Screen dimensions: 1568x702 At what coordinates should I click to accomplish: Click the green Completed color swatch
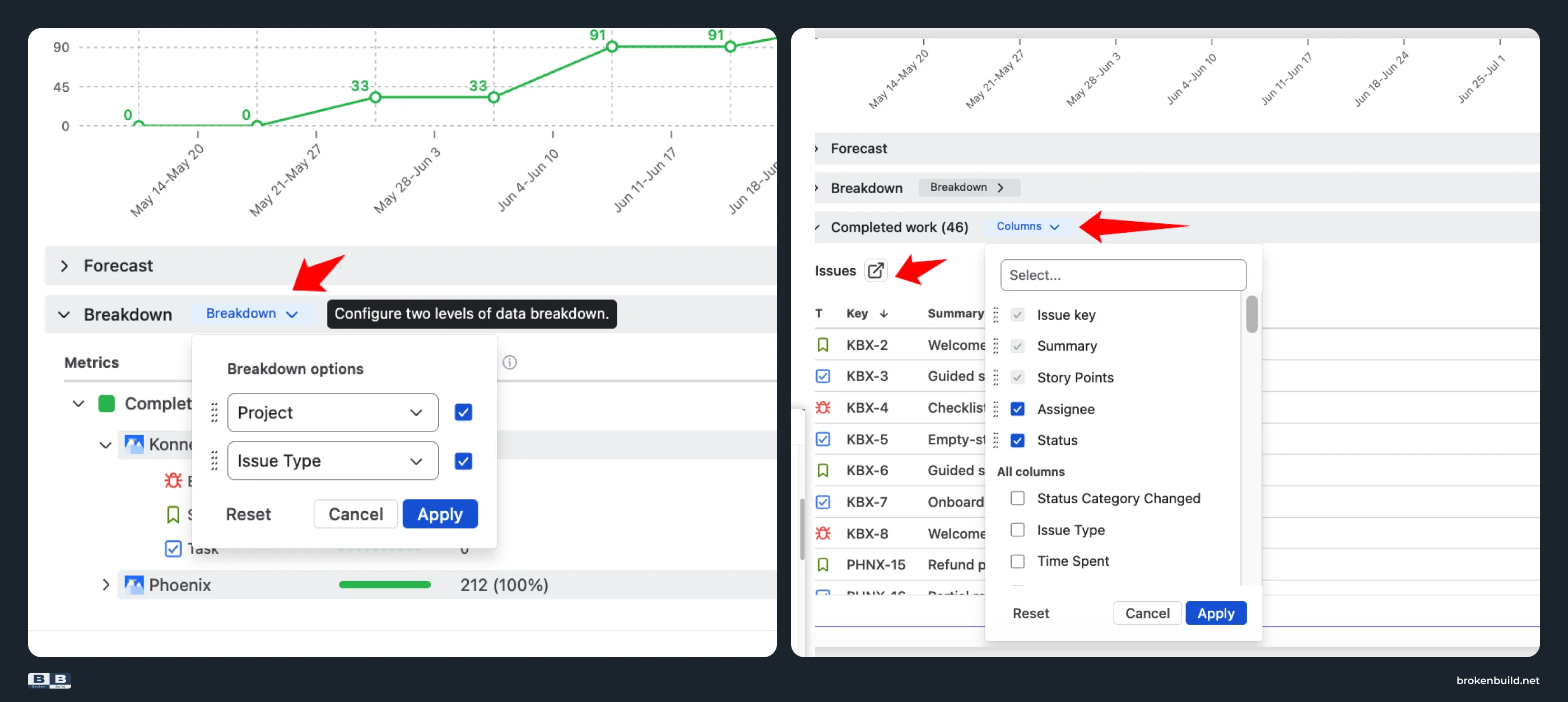(106, 403)
